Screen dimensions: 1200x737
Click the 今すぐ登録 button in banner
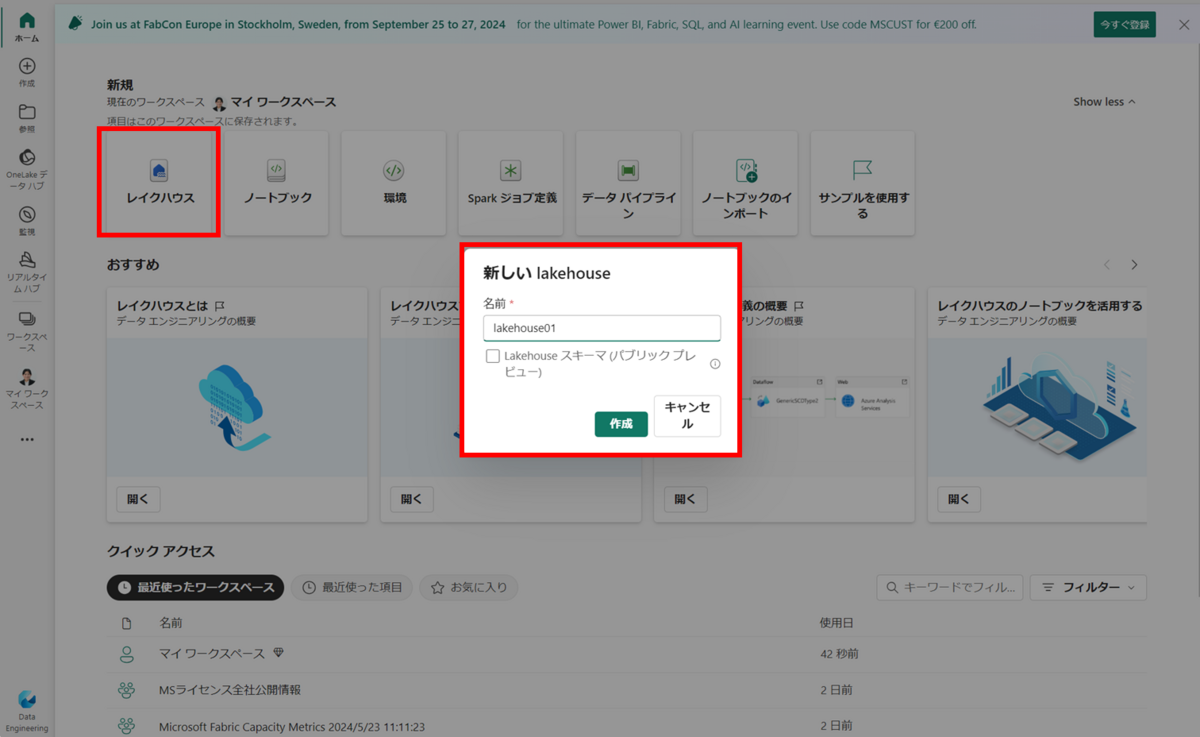[1125, 24]
